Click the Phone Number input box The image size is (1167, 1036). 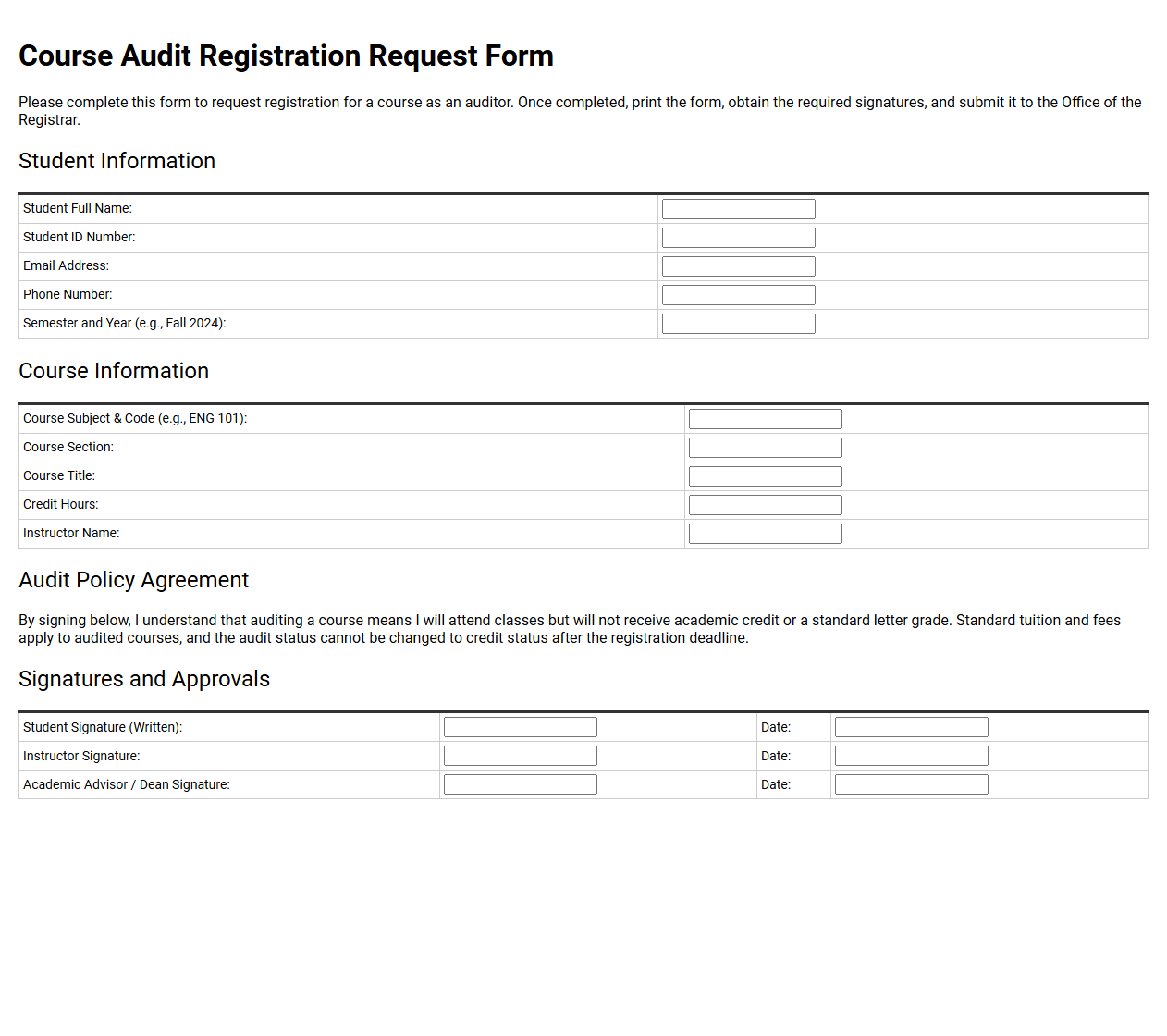tap(739, 295)
